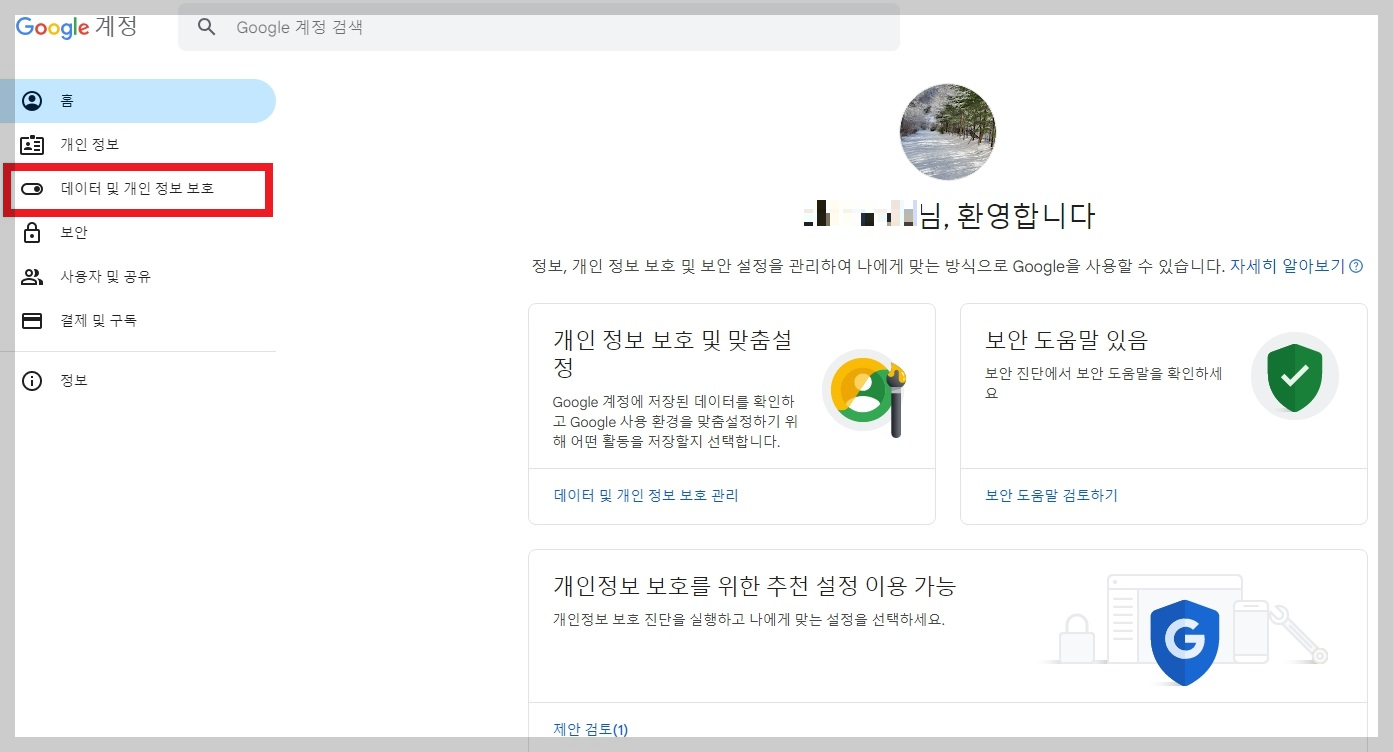Click the toggle icon beside 데이터 및 개인 정보 보호
The image size is (1393, 752).
(32, 189)
